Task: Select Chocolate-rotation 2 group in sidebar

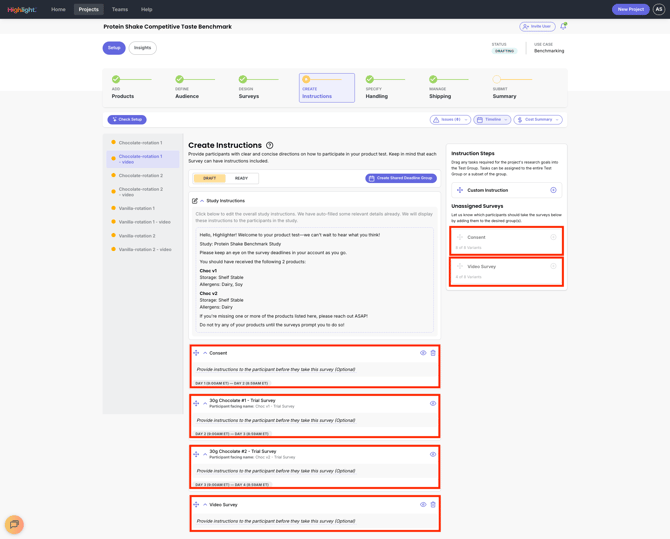Action: [x=143, y=176]
